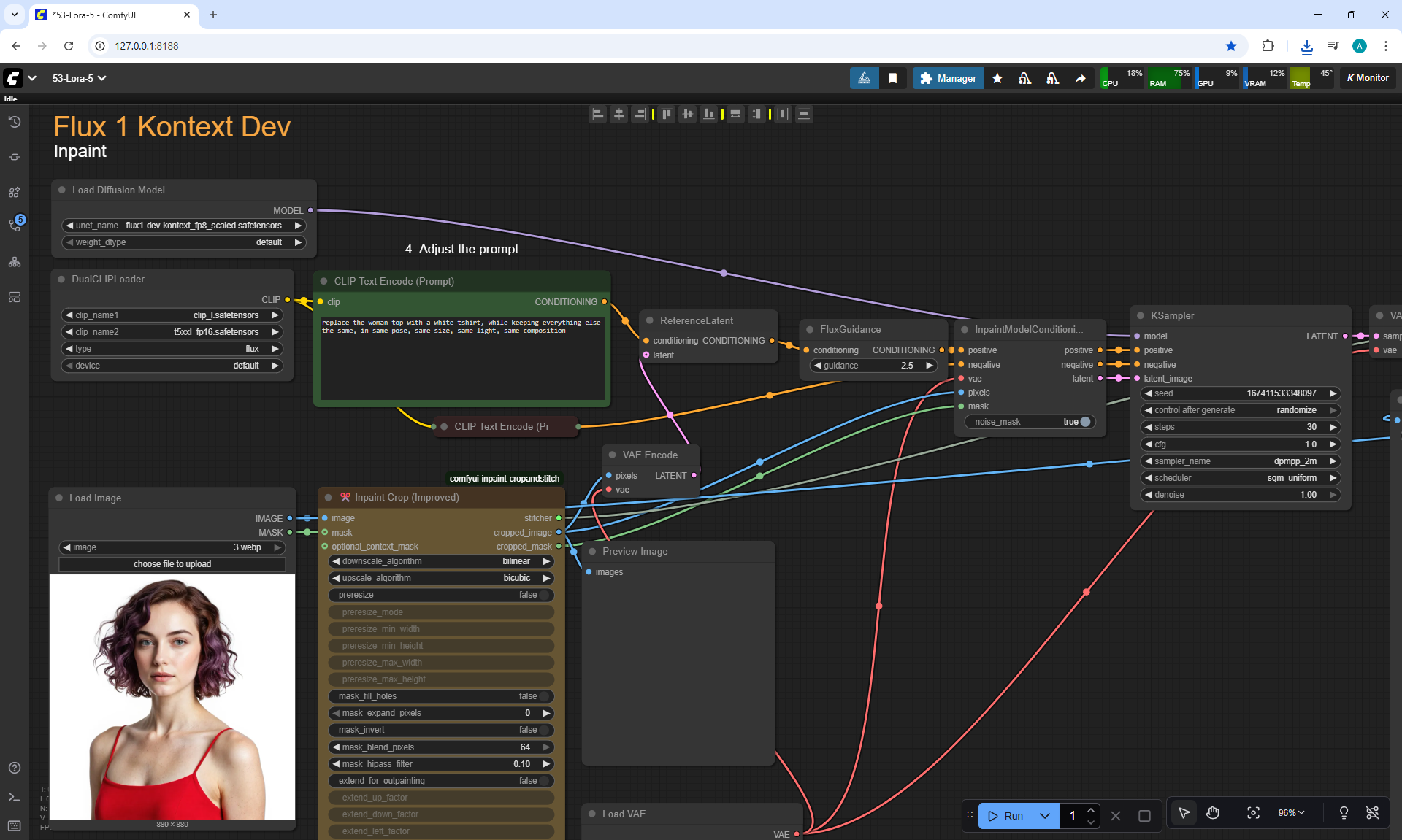Open the ComfyUI logo main menu

click(x=13, y=78)
